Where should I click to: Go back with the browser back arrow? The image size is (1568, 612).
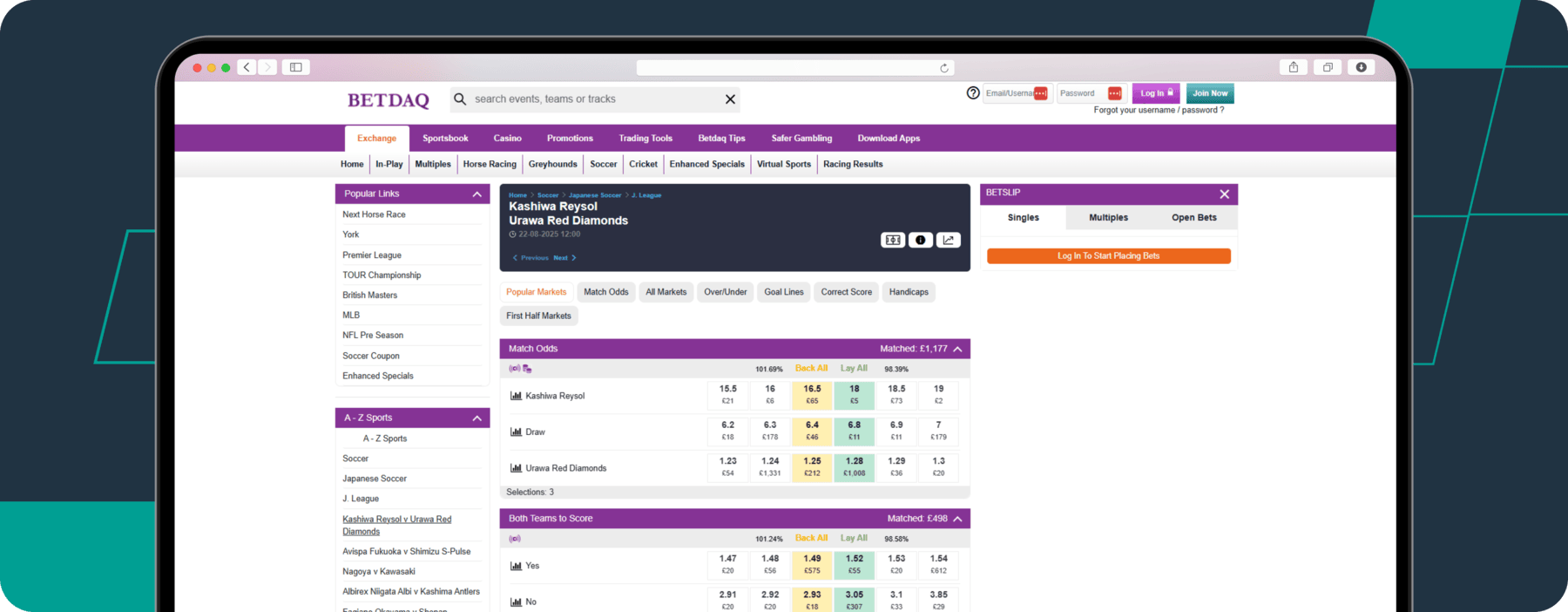click(247, 67)
